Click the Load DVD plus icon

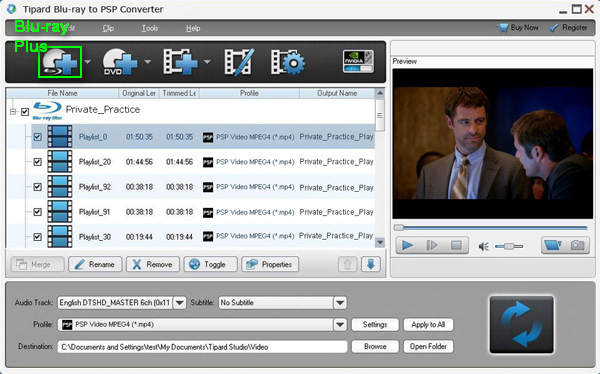coord(120,62)
